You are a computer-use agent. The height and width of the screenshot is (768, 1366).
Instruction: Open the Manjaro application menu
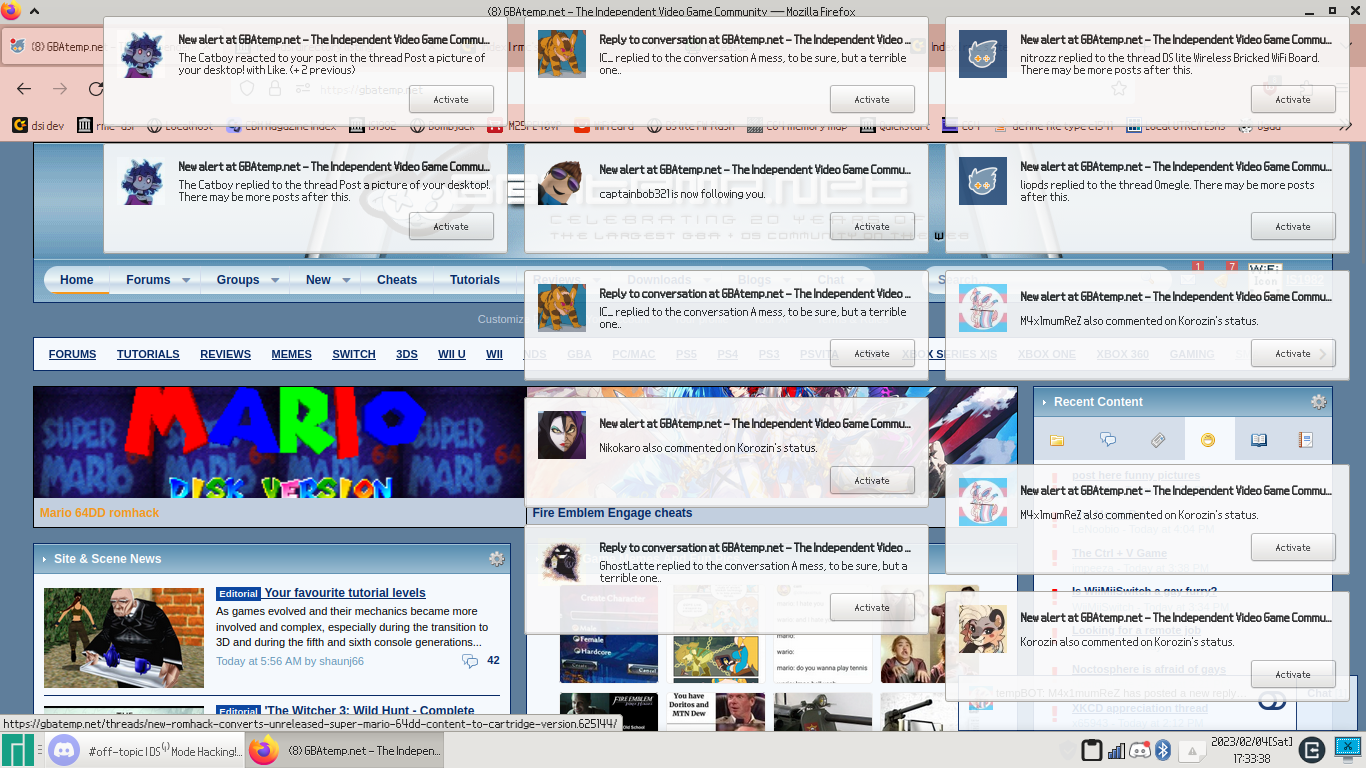point(17,750)
